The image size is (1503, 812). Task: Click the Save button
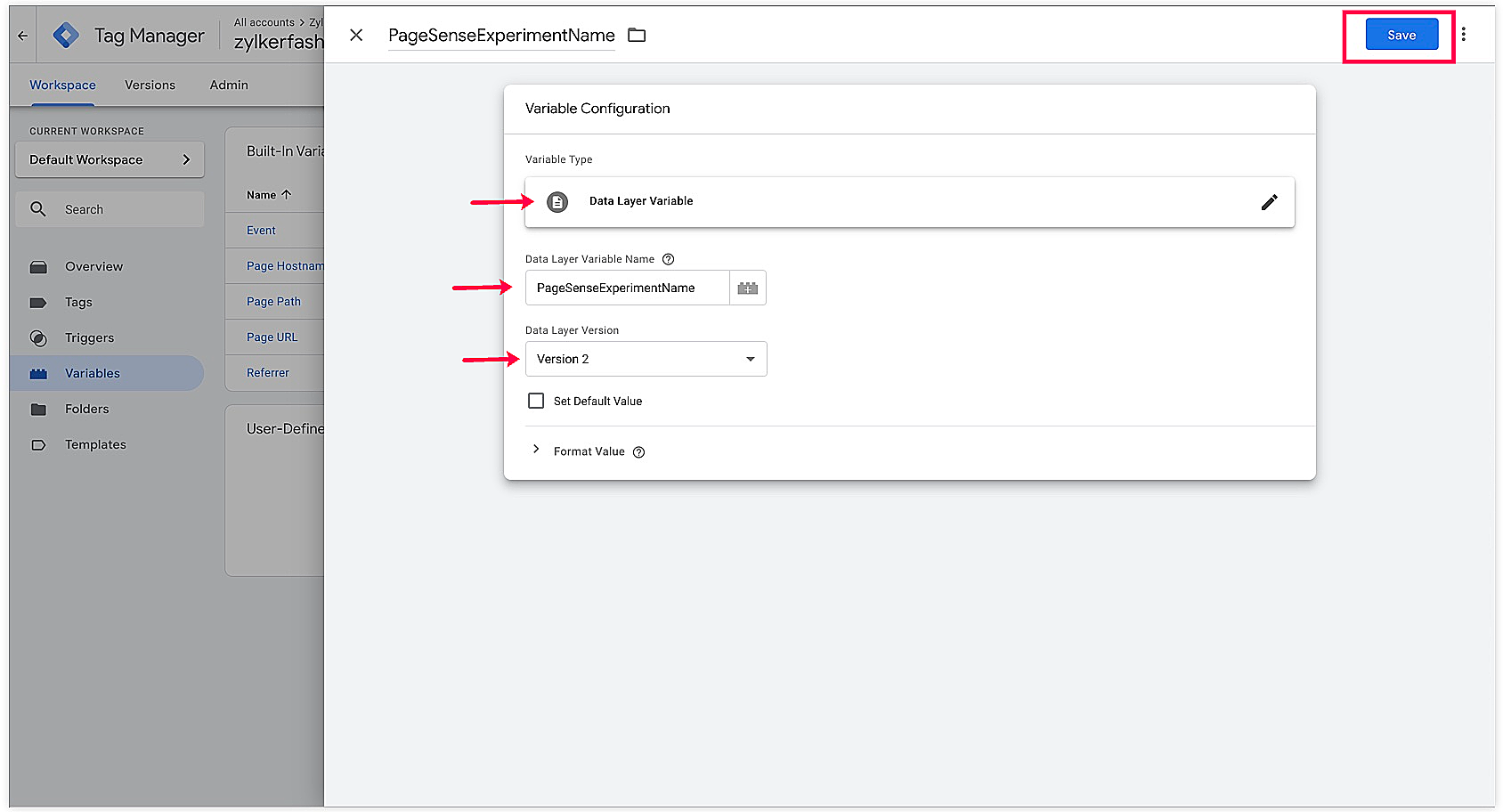pos(1401,35)
